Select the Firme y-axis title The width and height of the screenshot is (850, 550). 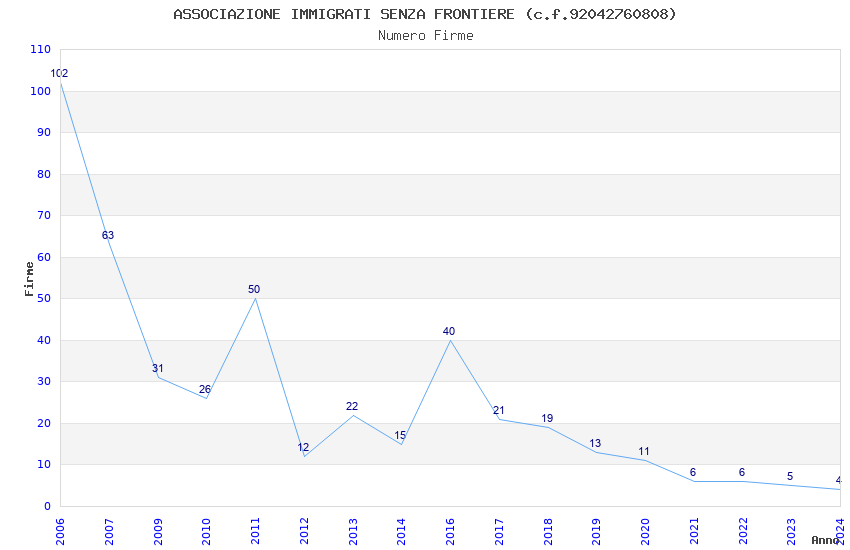[29, 279]
